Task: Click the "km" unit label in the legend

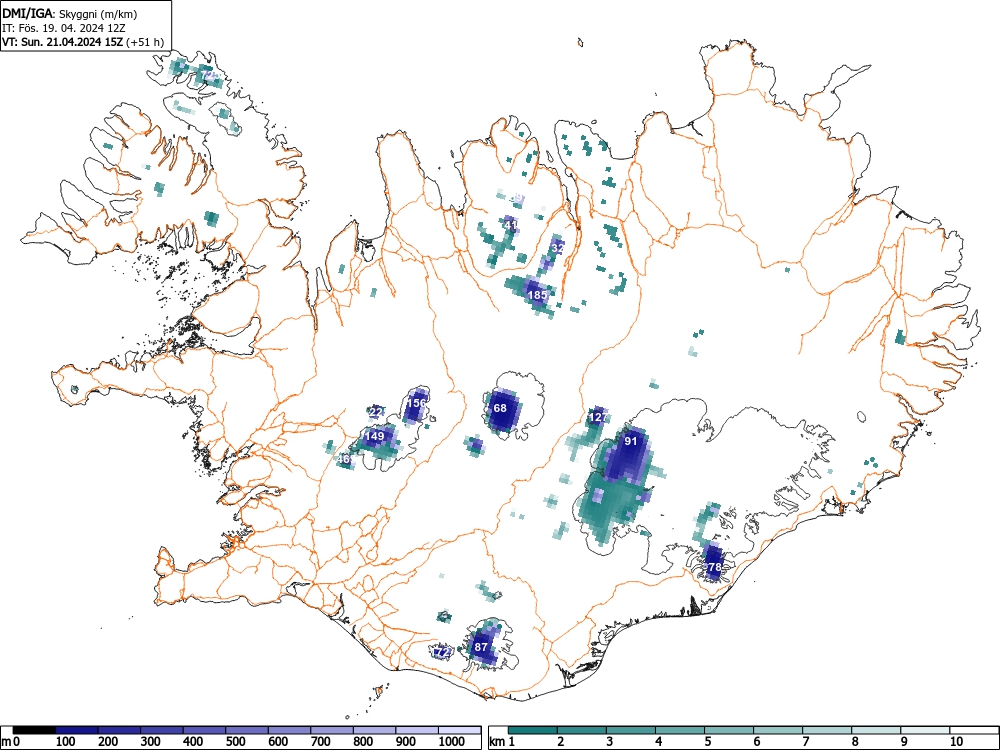Action: point(497,742)
